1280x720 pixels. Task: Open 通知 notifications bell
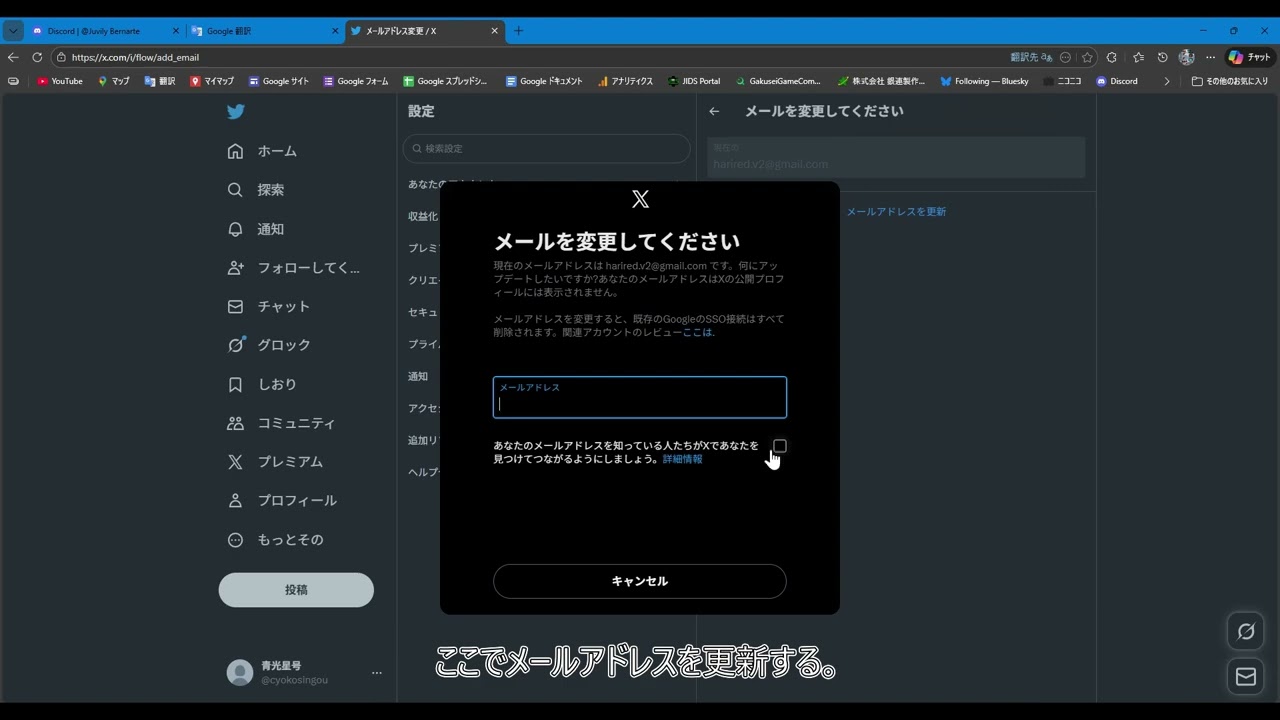tap(256, 229)
